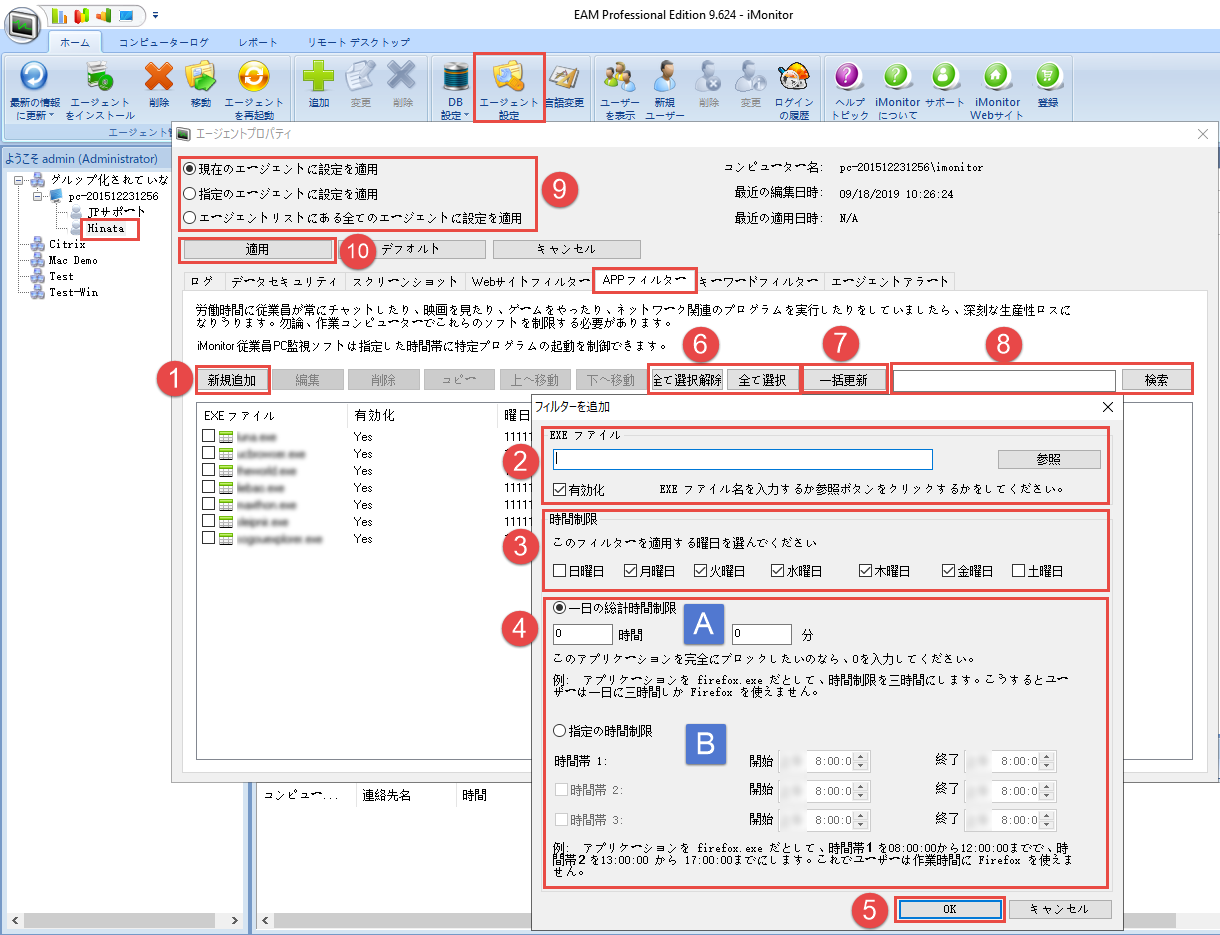Open the スクリーンショット tab
Screen dimensions: 1220x935
[405, 281]
